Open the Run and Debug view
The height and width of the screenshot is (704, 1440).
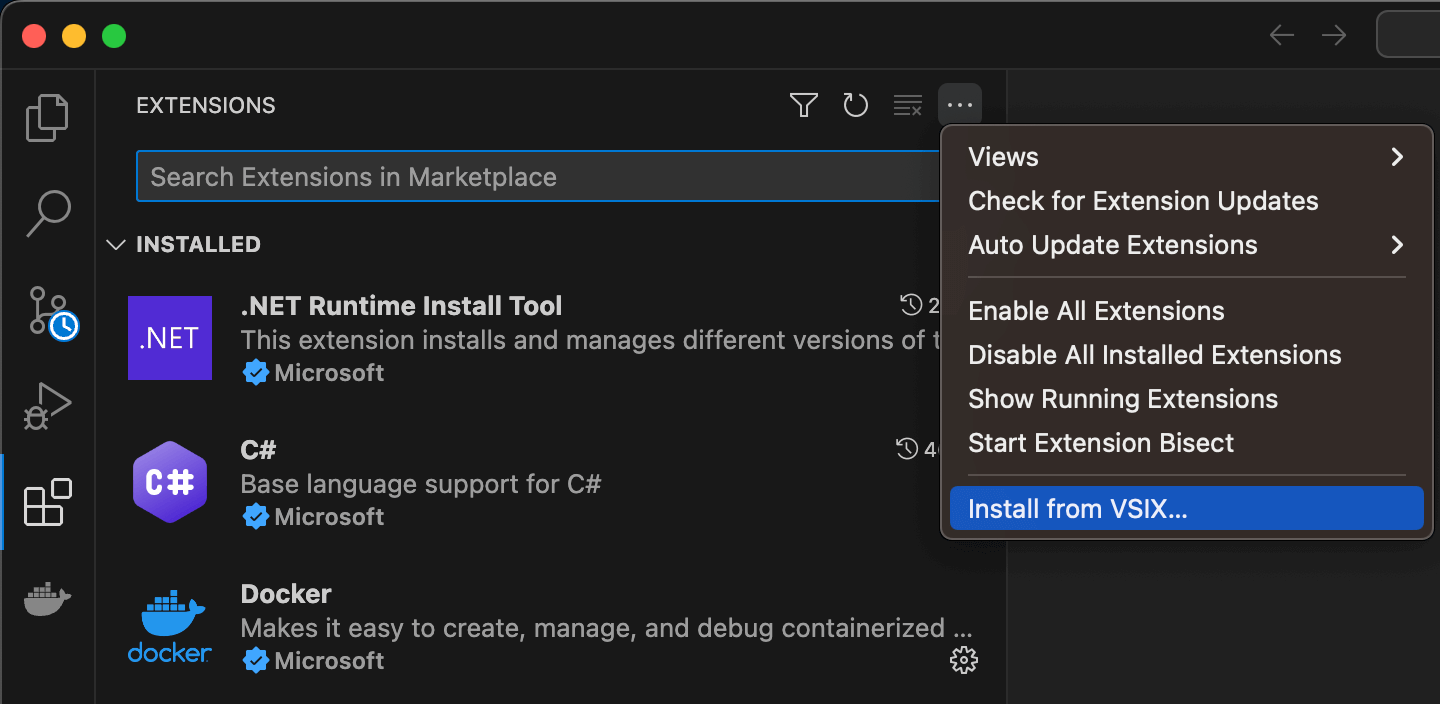point(47,406)
